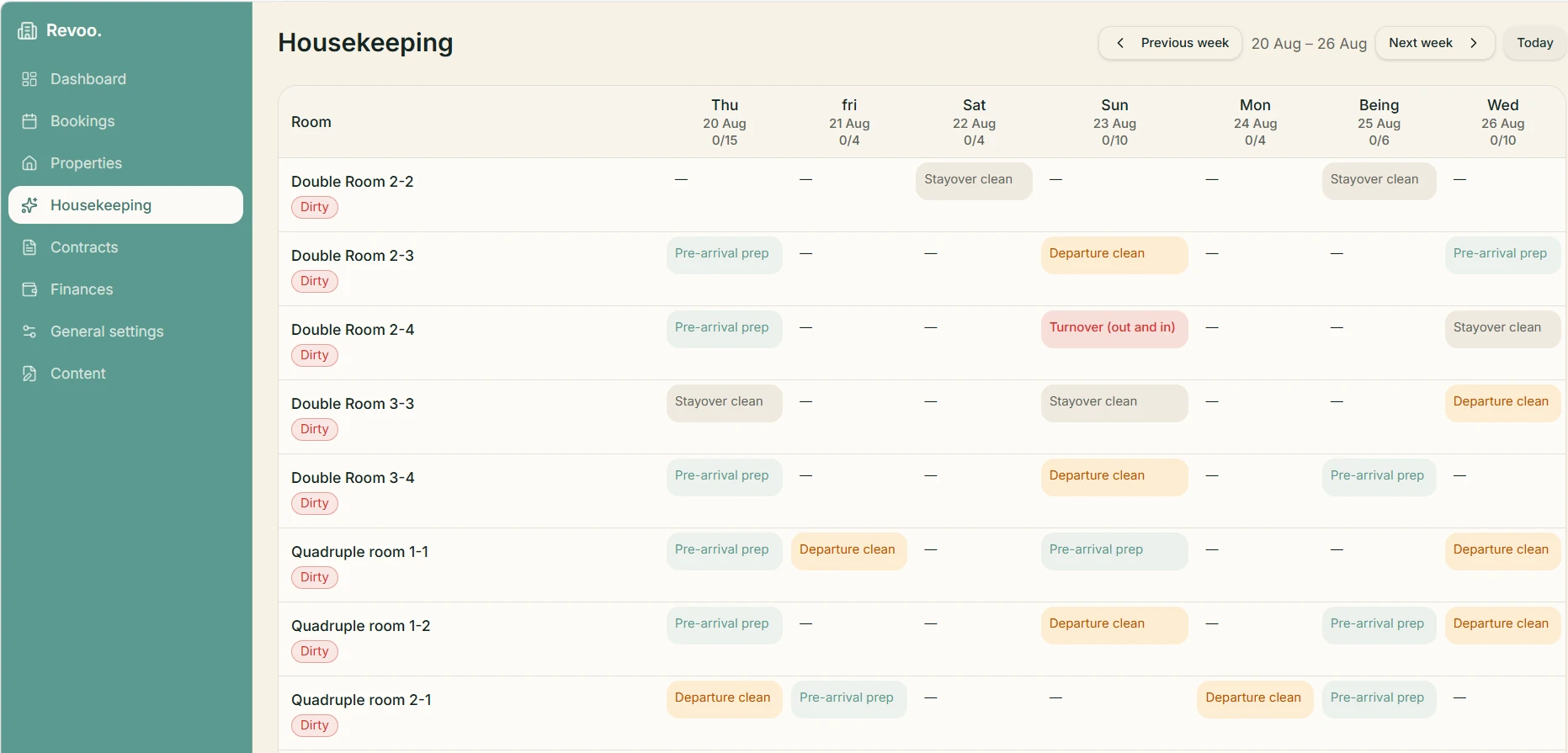Click the right chevron beside Next week
The image size is (1568, 753).
[x=1474, y=43]
